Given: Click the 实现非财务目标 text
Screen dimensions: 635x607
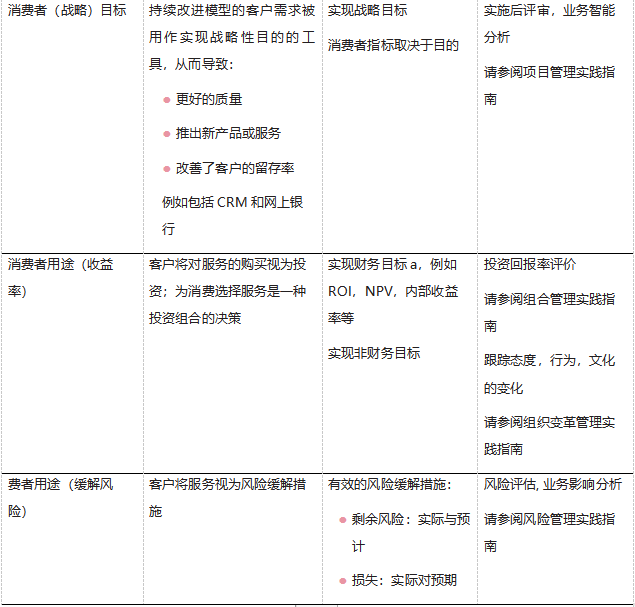Looking at the screenshot, I should click(x=374, y=353).
